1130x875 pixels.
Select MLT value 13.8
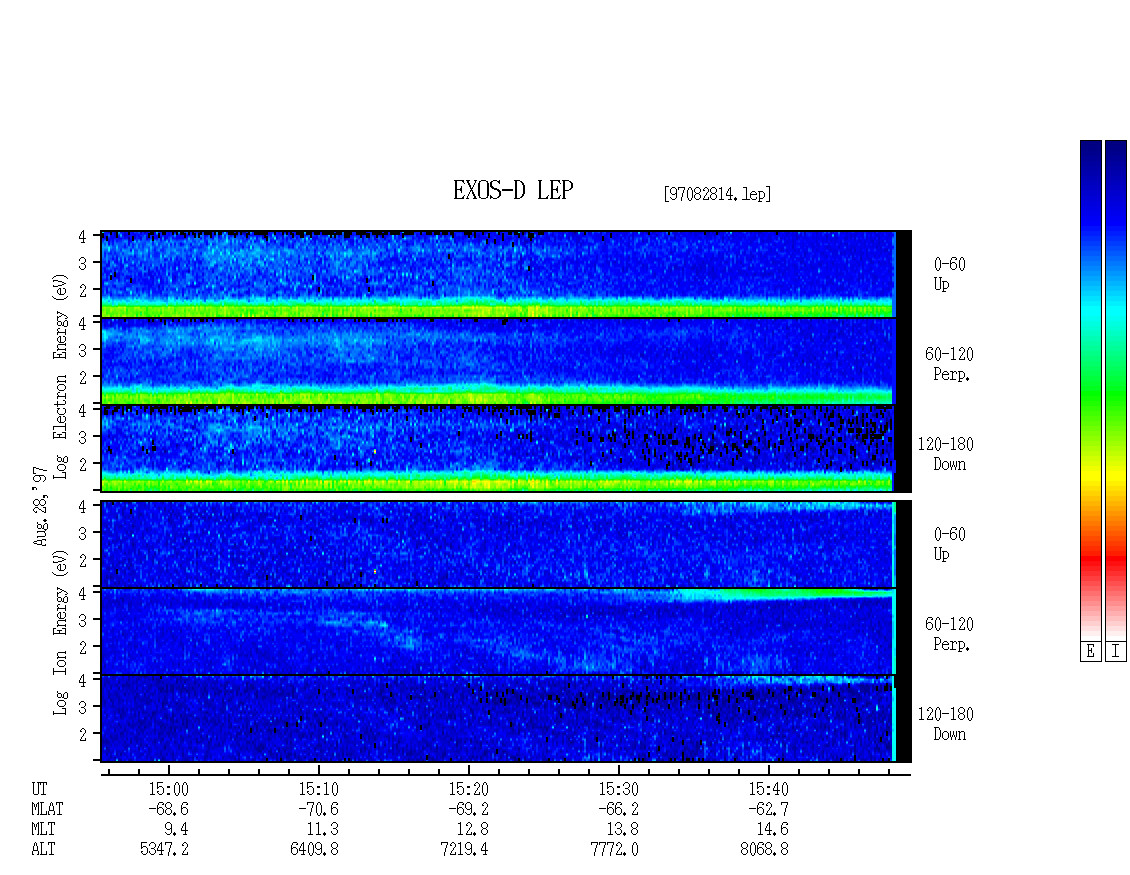[x=623, y=830]
